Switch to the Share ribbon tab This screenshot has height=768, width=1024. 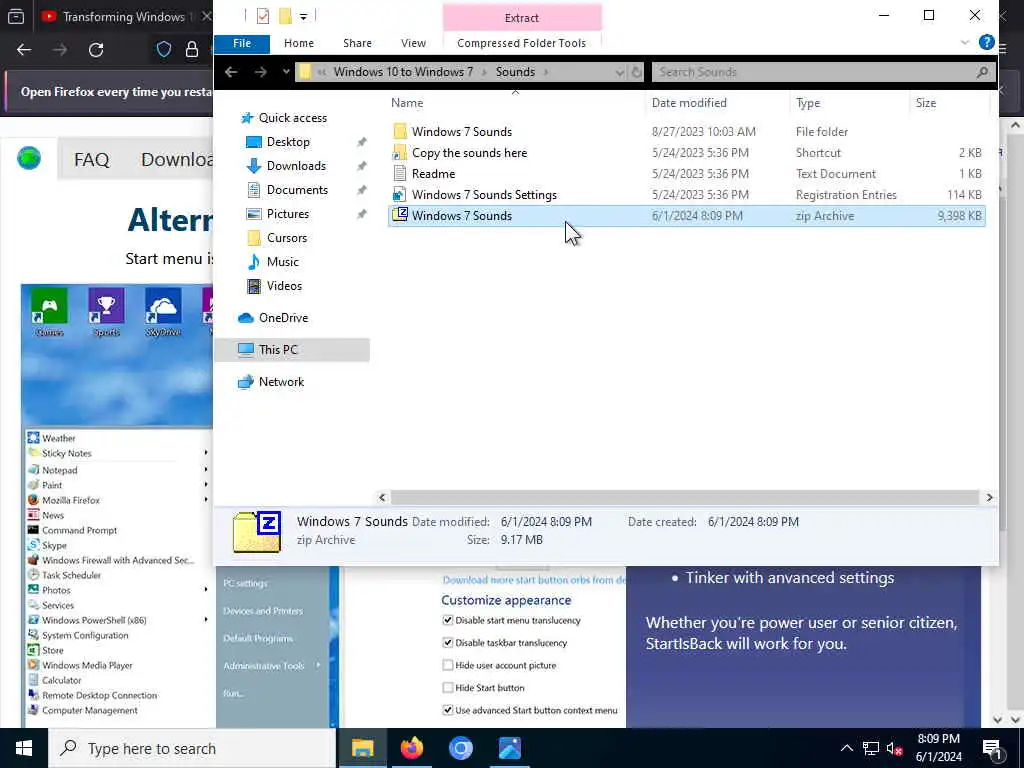point(357,43)
